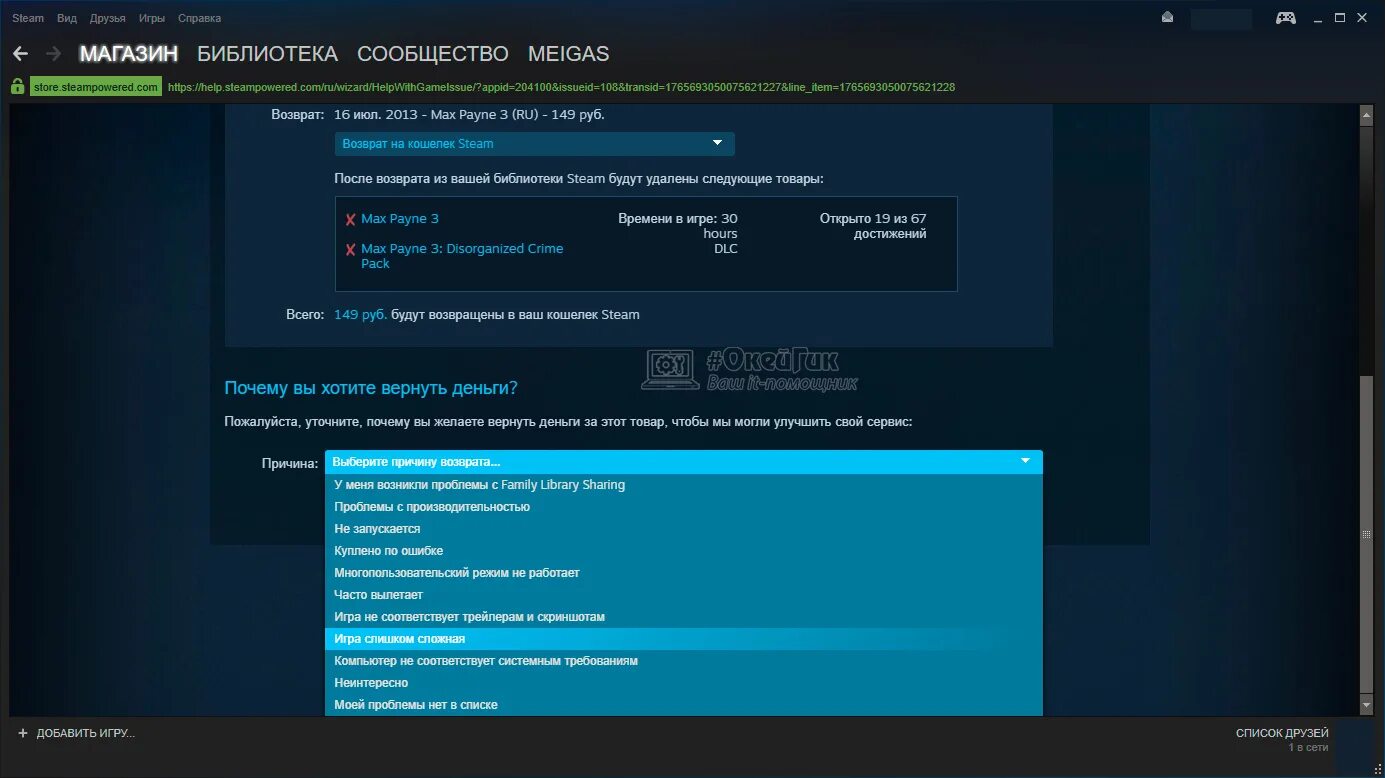The width and height of the screenshot is (1385, 778).
Task: Collapse the Выберите причину возврата dropdown
Action: [683, 462]
